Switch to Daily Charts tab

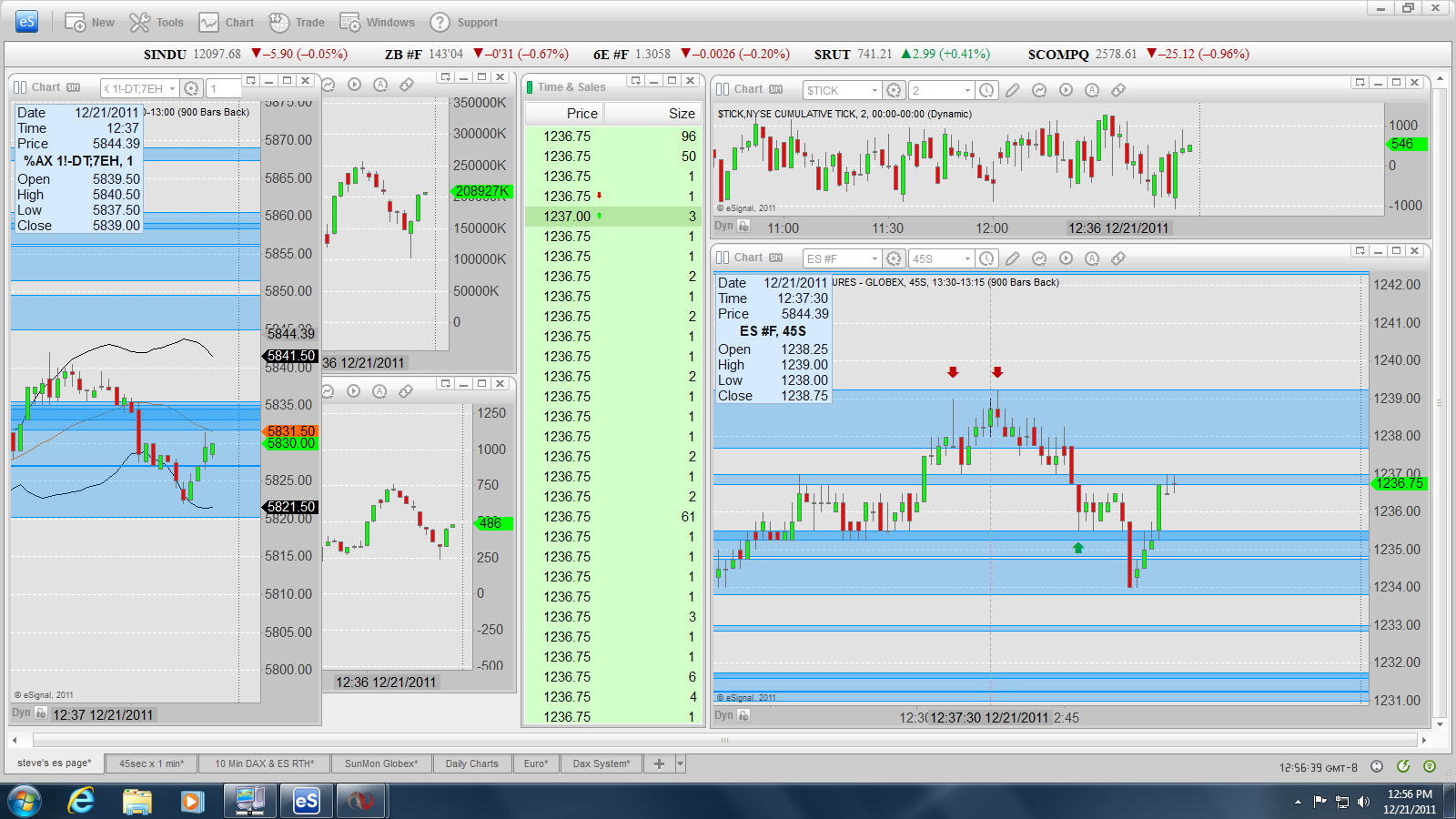click(472, 763)
